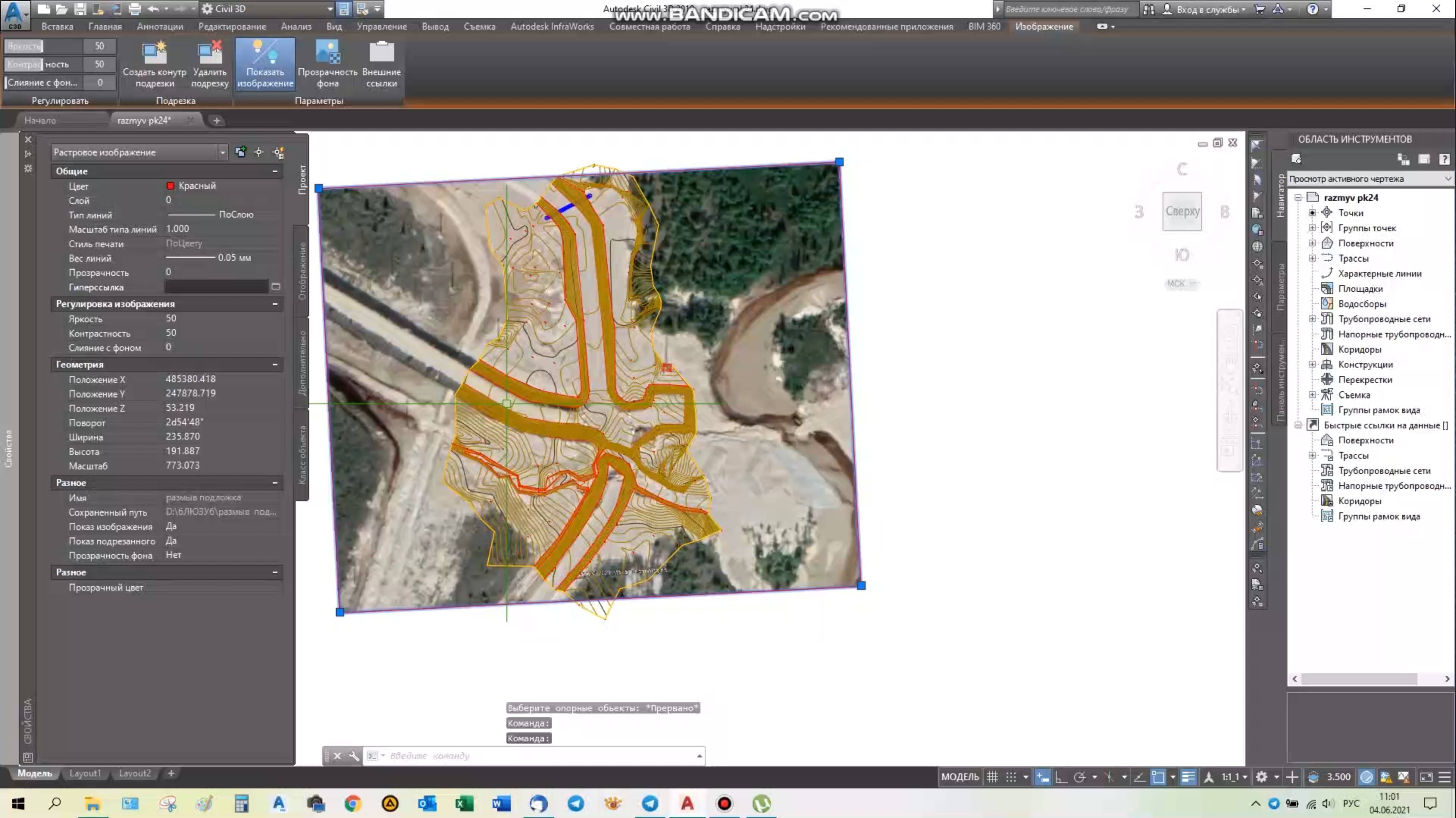The image size is (1456, 818).
Task: Click Вход в службы sign-in button
Action: click(1204, 9)
